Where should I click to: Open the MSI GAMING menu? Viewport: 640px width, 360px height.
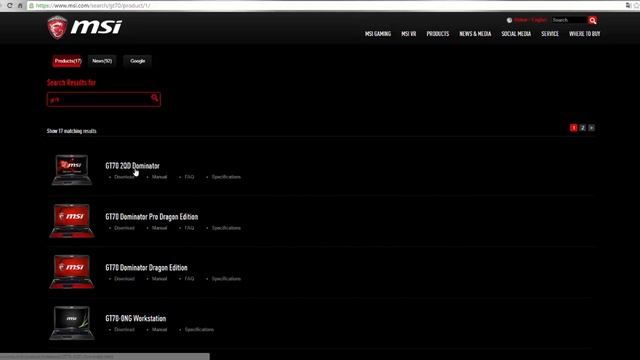tap(378, 34)
